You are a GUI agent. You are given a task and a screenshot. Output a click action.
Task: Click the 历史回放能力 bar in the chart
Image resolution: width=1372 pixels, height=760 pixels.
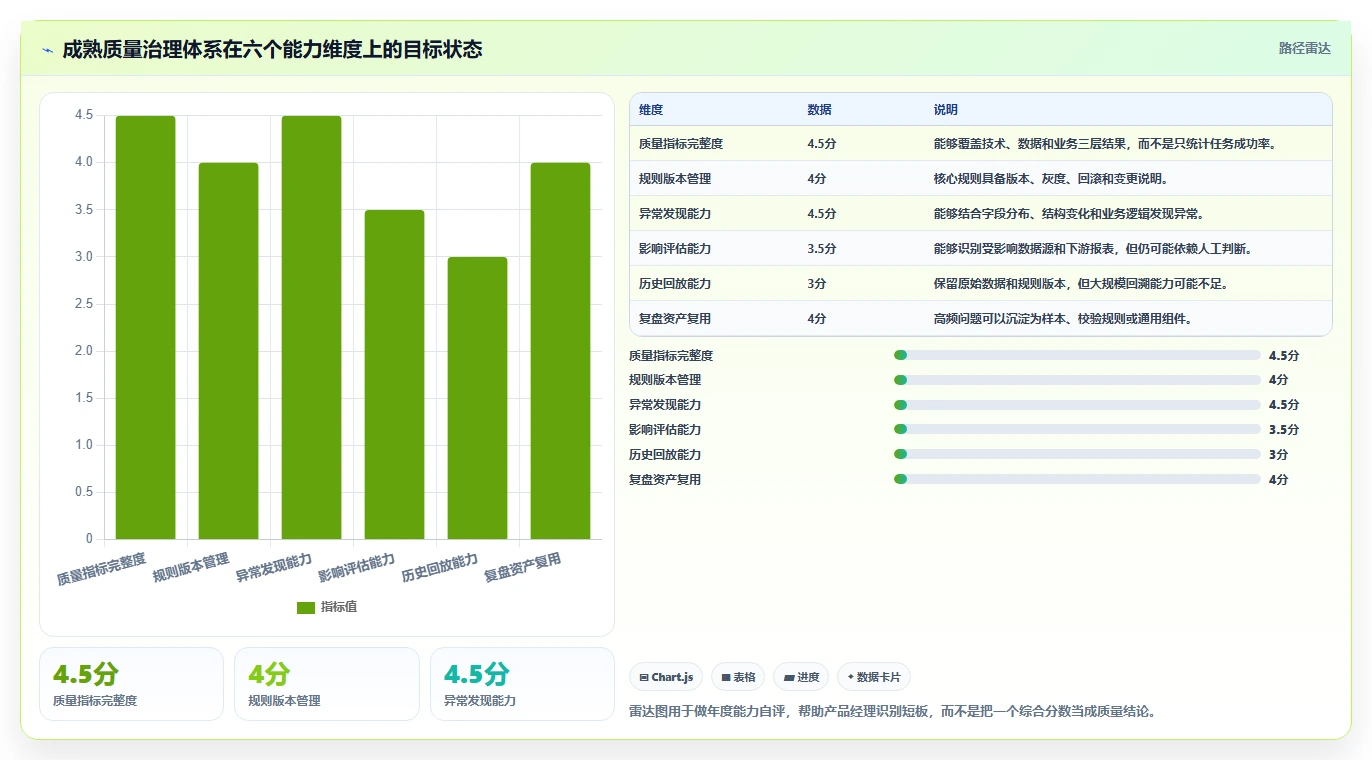477,398
